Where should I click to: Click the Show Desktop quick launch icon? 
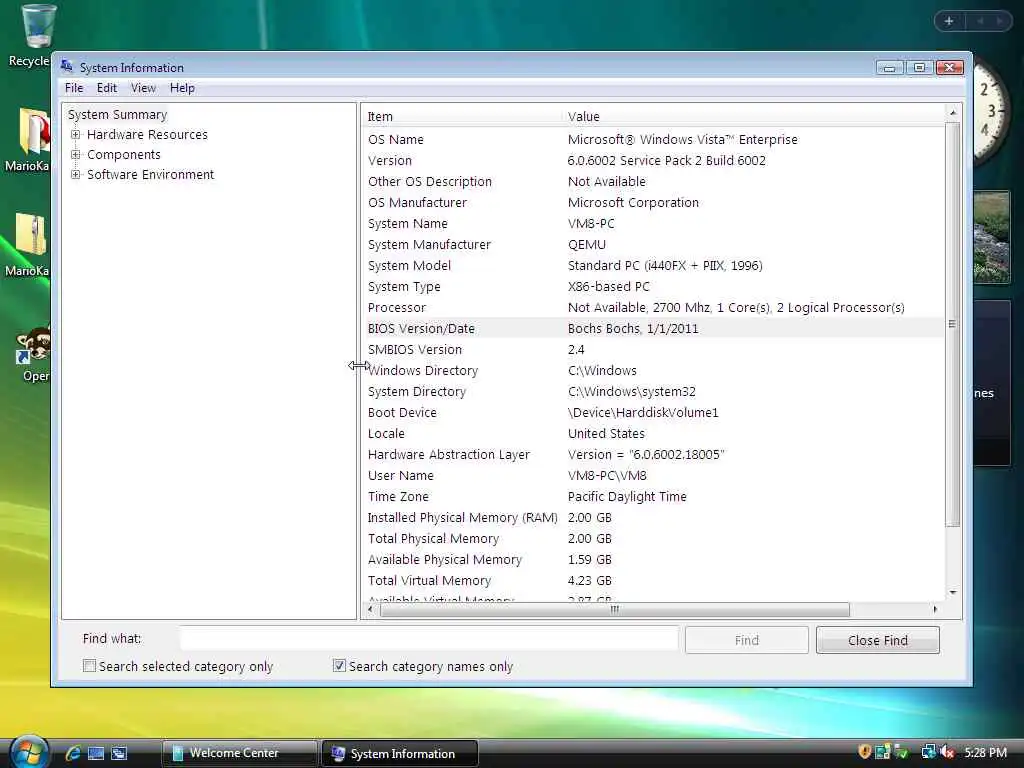(x=96, y=753)
